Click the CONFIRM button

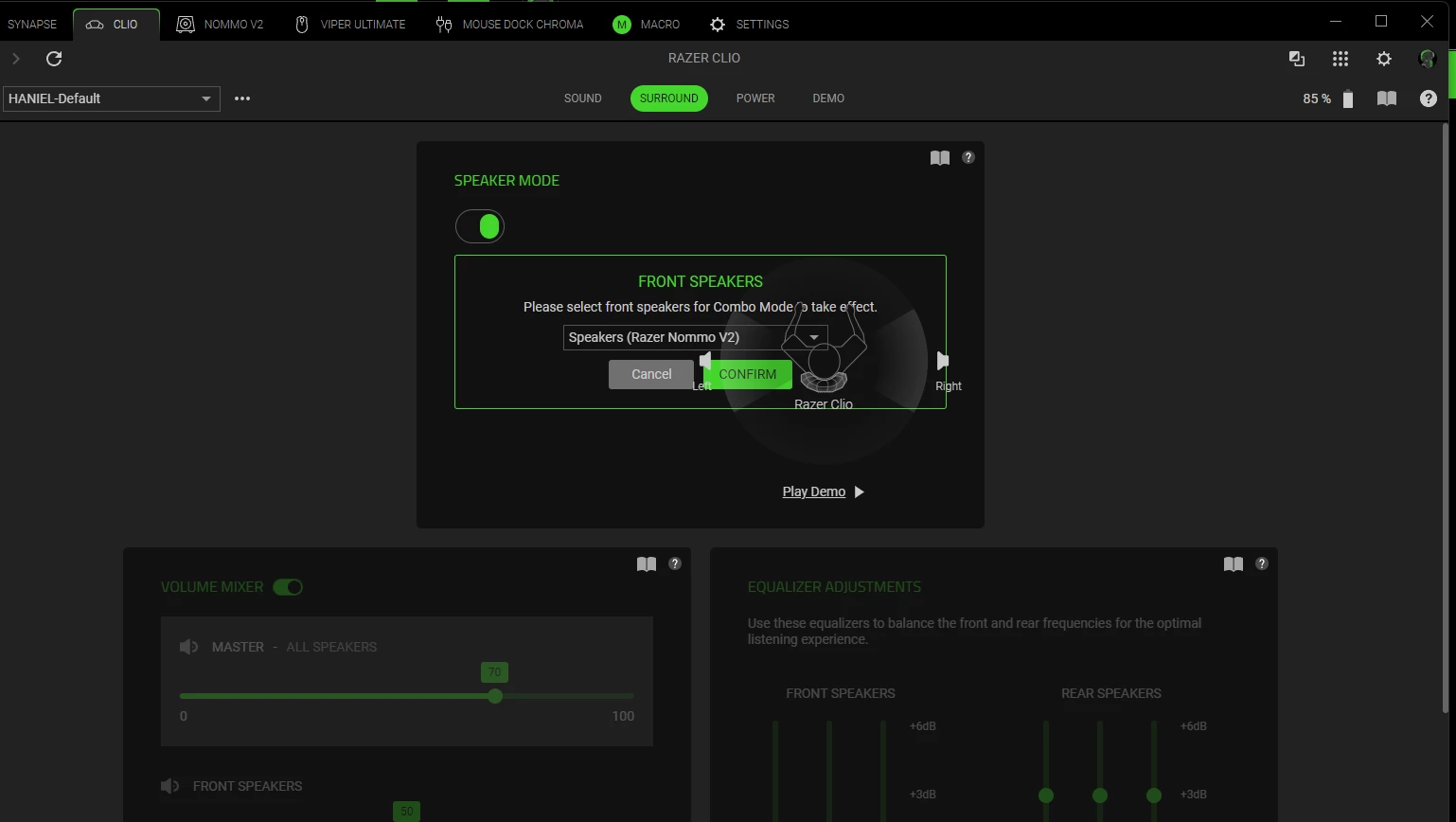(748, 374)
